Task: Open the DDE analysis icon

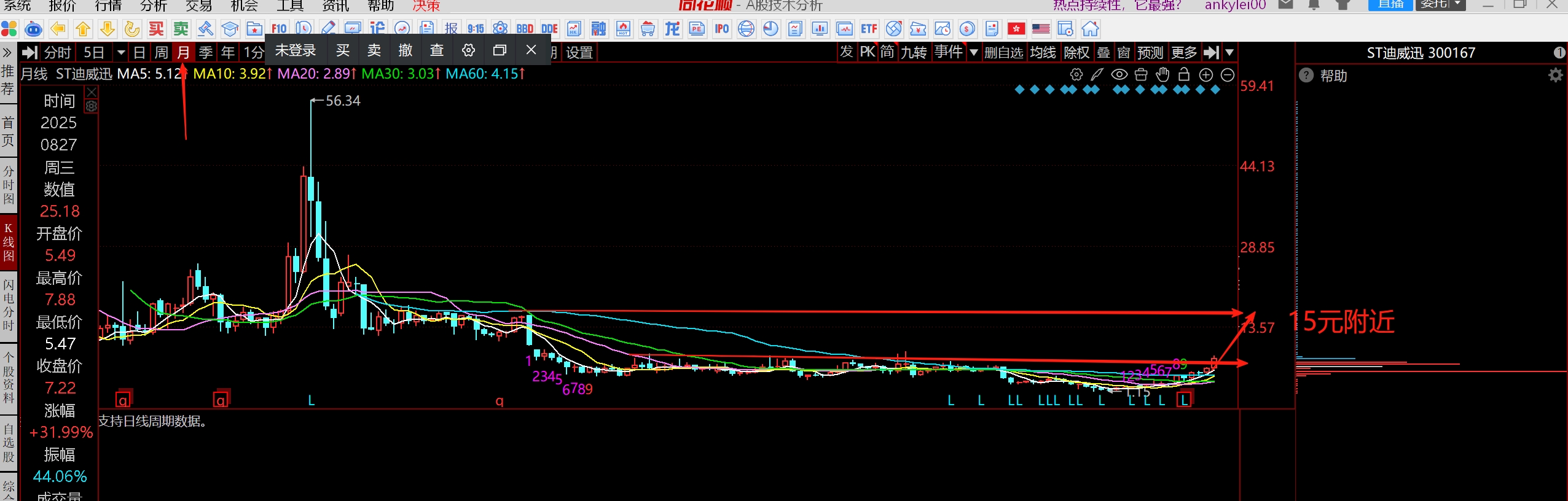Action: (549, 29)
